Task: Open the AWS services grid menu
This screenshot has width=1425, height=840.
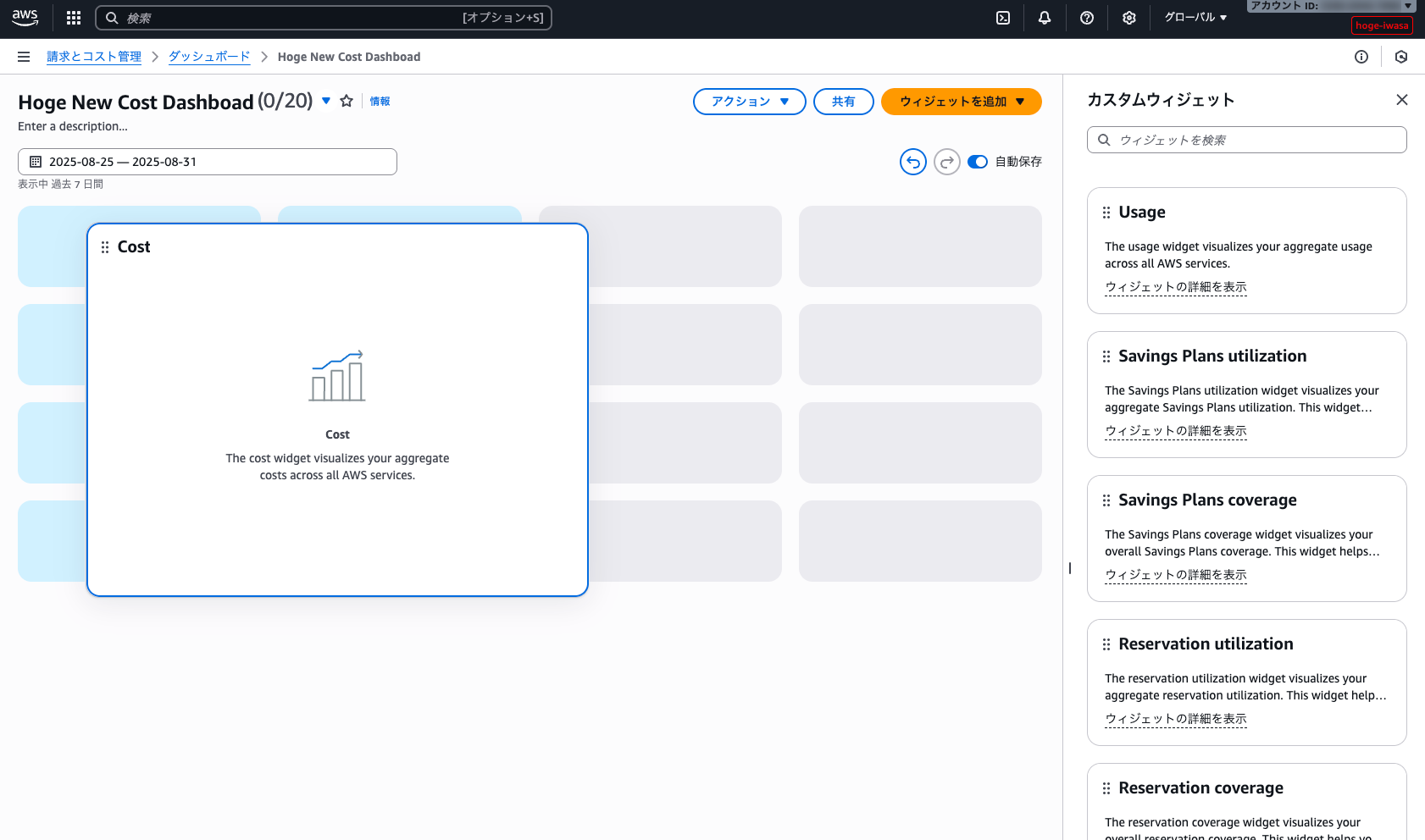Action: [74, 18]
